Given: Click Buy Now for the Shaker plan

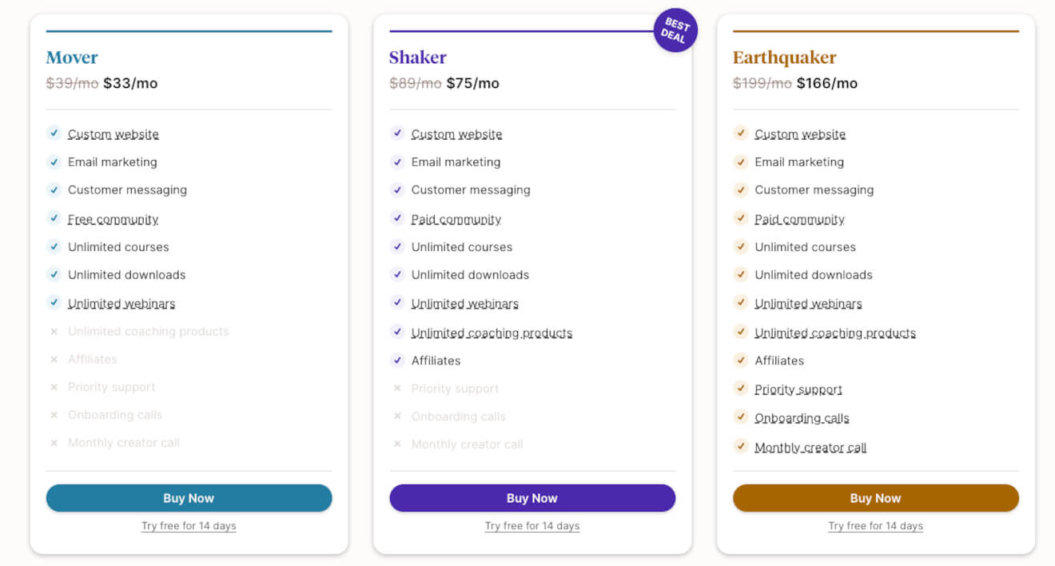Looking at the screenshot, I should [532, 498].
